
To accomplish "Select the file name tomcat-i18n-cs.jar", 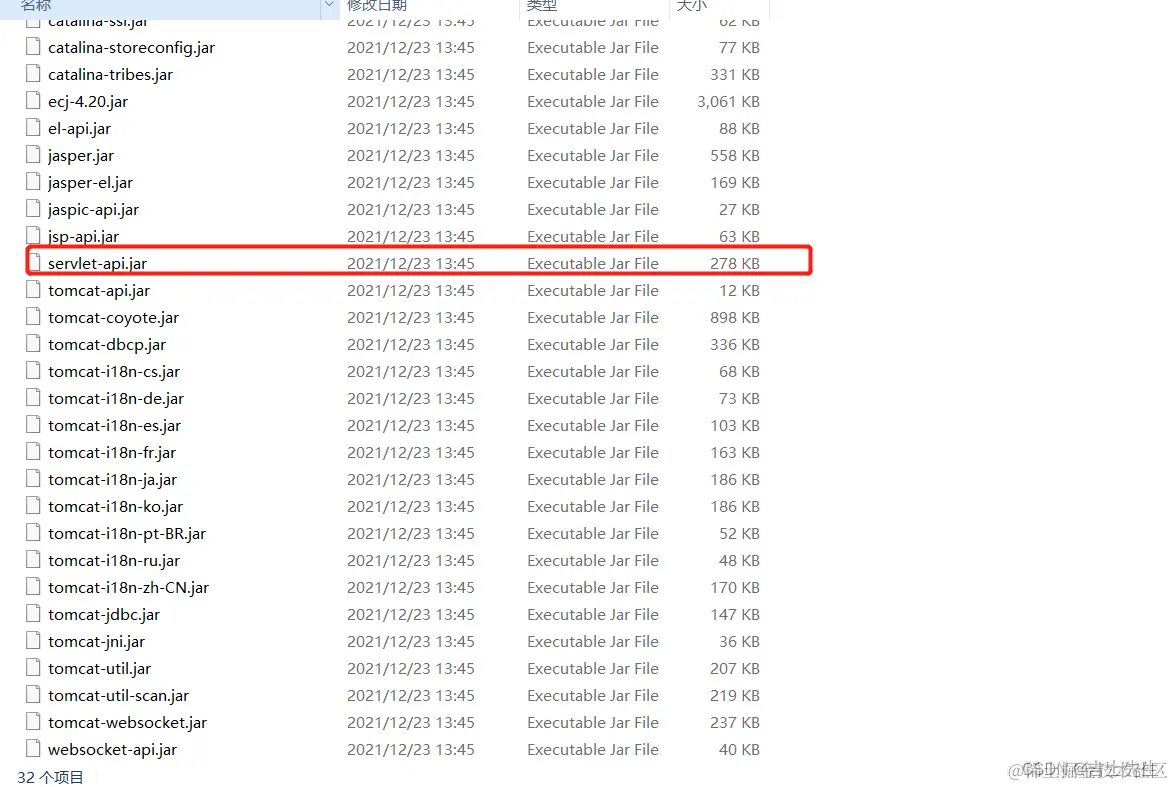I will coord(114,371).
